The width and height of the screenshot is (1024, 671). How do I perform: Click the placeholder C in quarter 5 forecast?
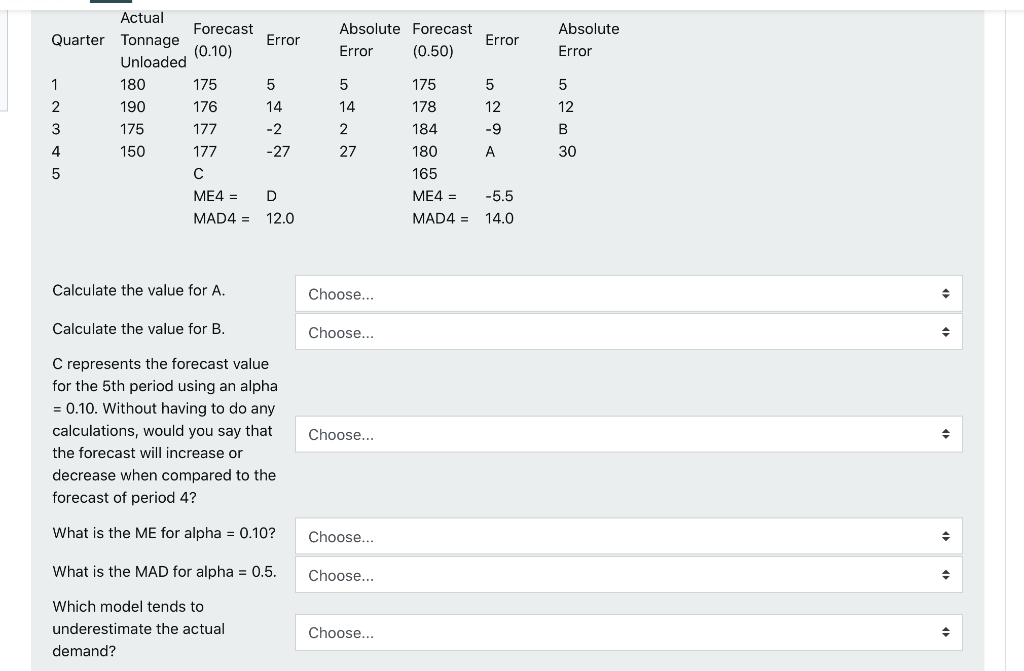(199, 174)
